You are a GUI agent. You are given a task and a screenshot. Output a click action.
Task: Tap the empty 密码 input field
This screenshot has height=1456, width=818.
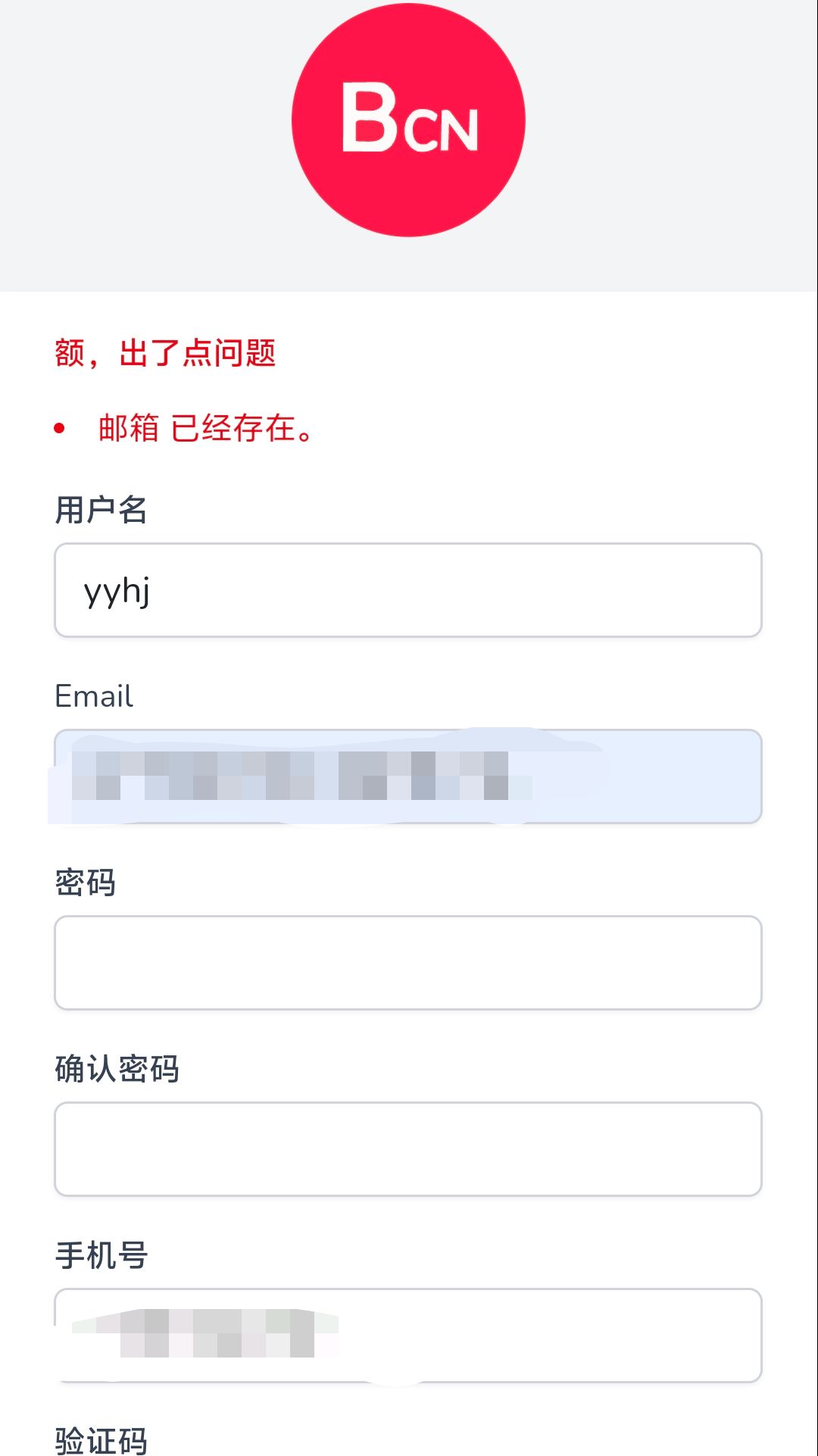[407, 963]
